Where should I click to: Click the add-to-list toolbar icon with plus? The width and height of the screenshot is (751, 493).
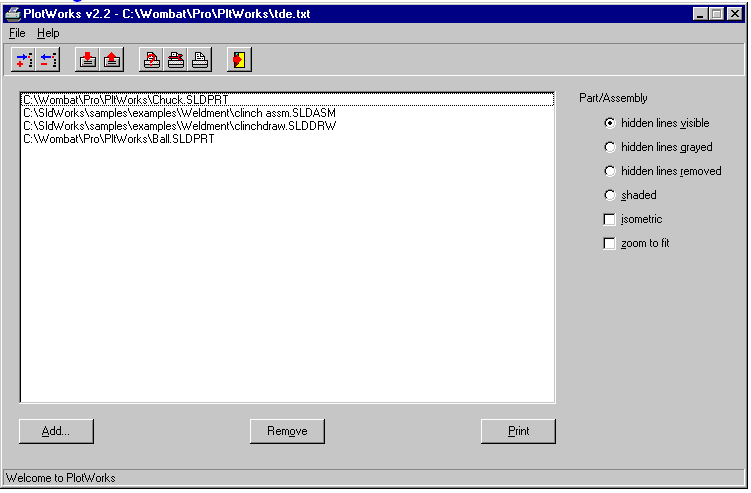click(x=23, y=60)
